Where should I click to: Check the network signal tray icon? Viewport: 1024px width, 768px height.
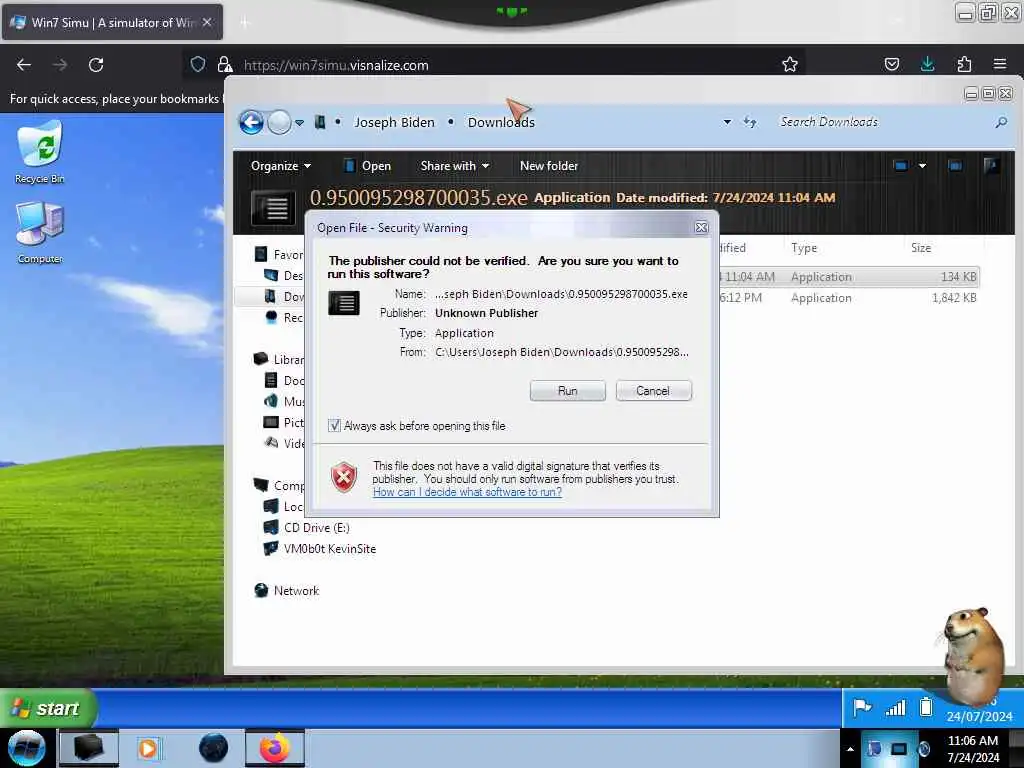(895, 707)
